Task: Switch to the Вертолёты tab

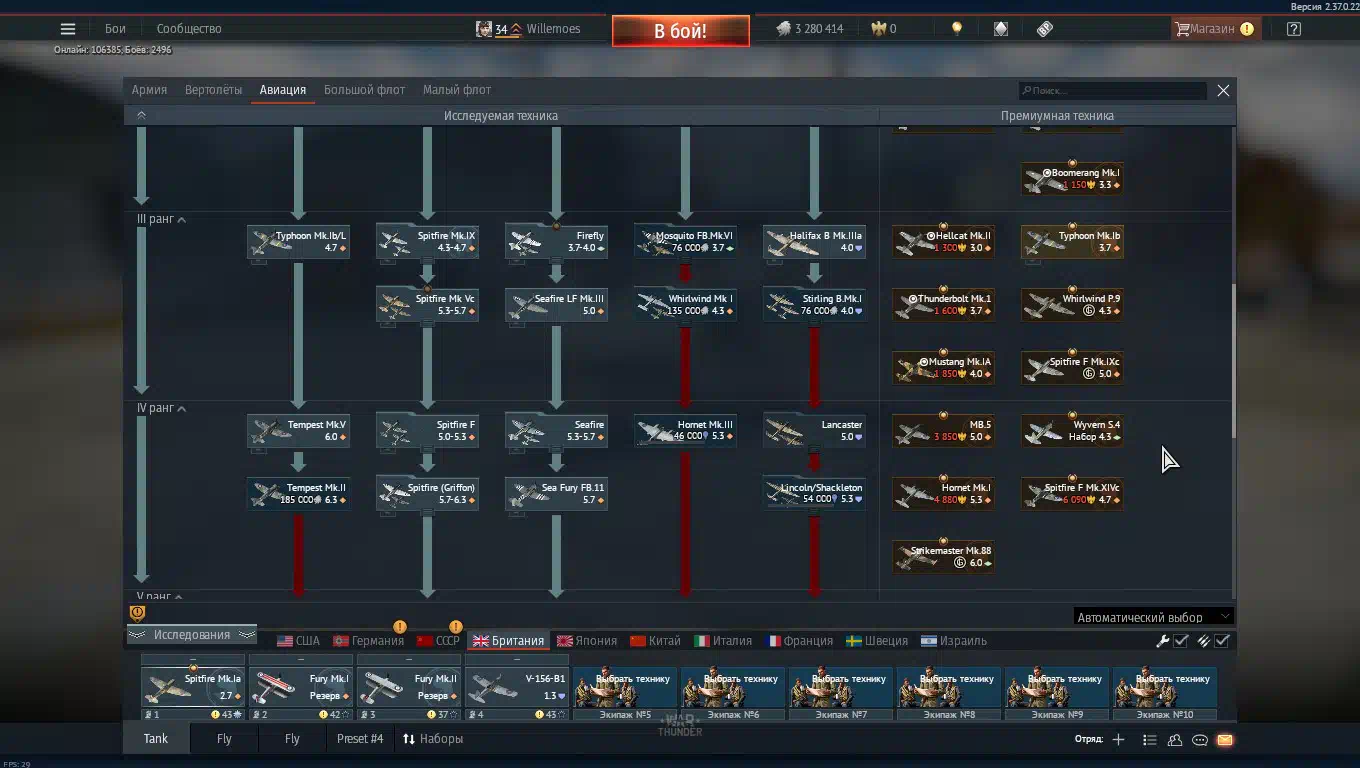Action: (213, 90)
